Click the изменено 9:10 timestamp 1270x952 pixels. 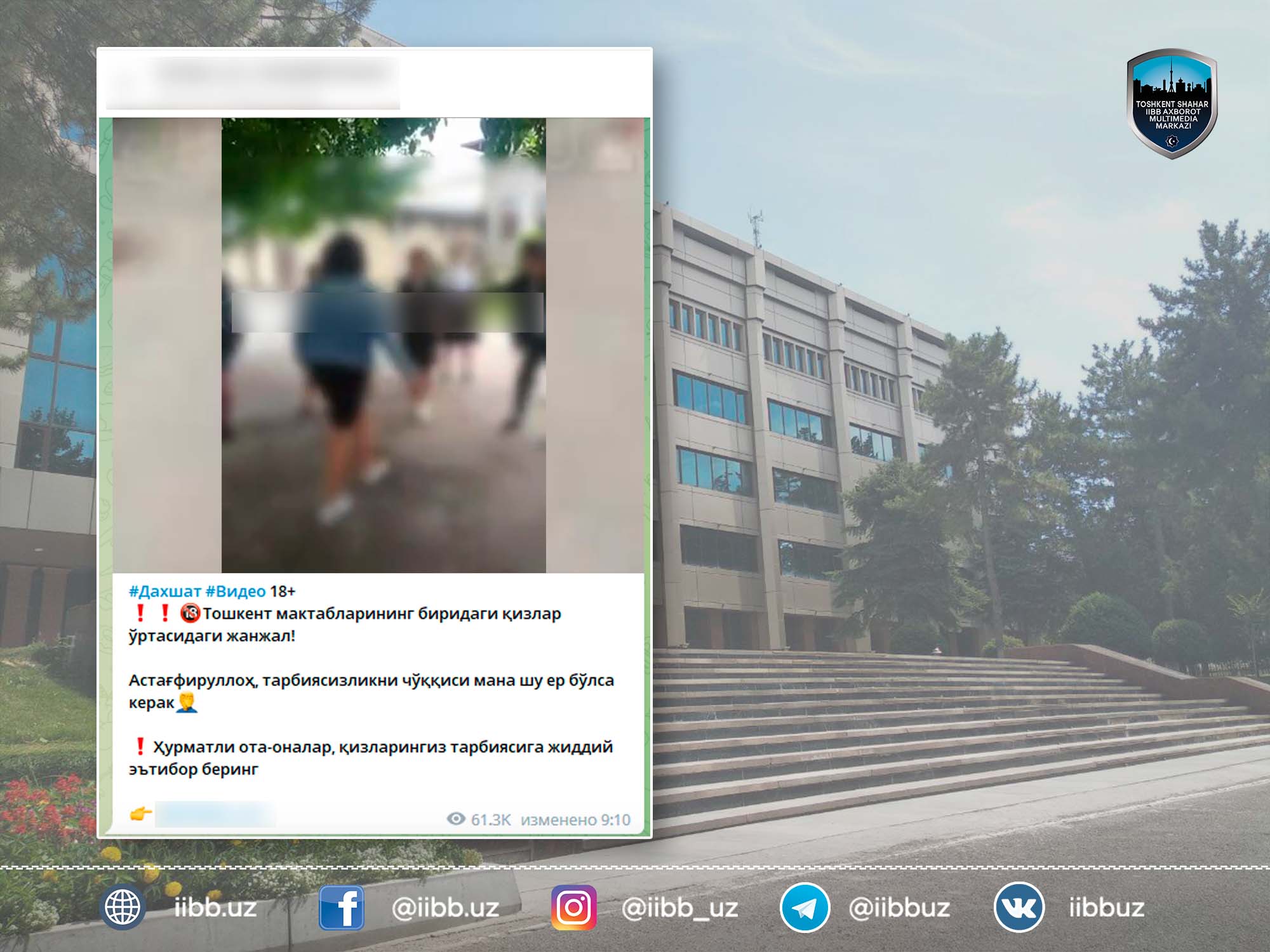coord(575,819)
